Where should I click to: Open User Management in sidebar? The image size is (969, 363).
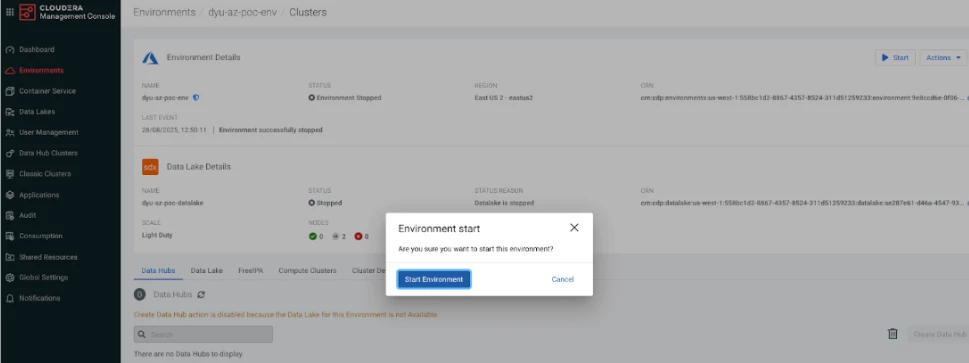click(x=48, y=132)
